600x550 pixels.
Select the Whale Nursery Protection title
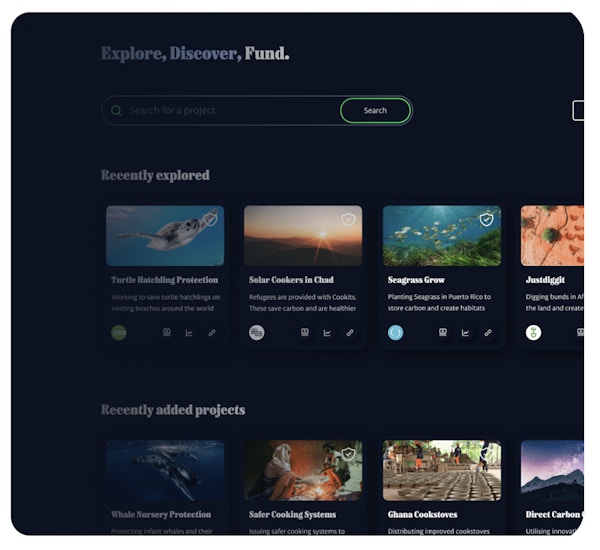coord(161,514)
